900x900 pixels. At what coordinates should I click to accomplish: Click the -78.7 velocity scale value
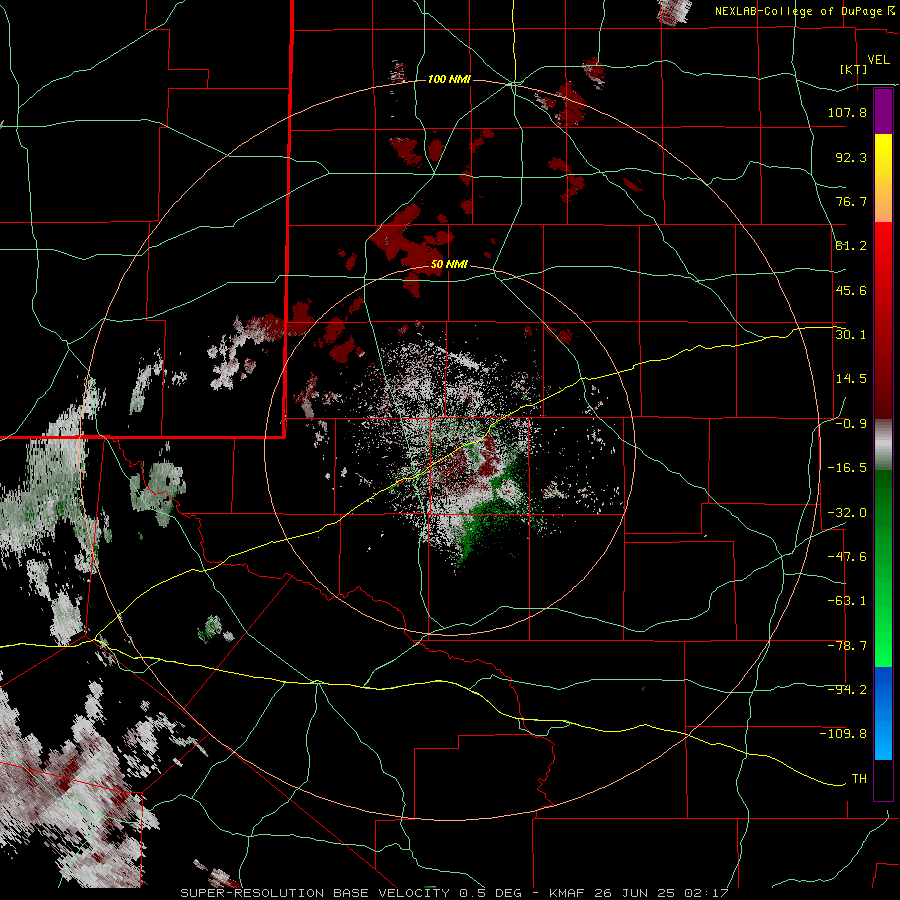tap(847, 646)
